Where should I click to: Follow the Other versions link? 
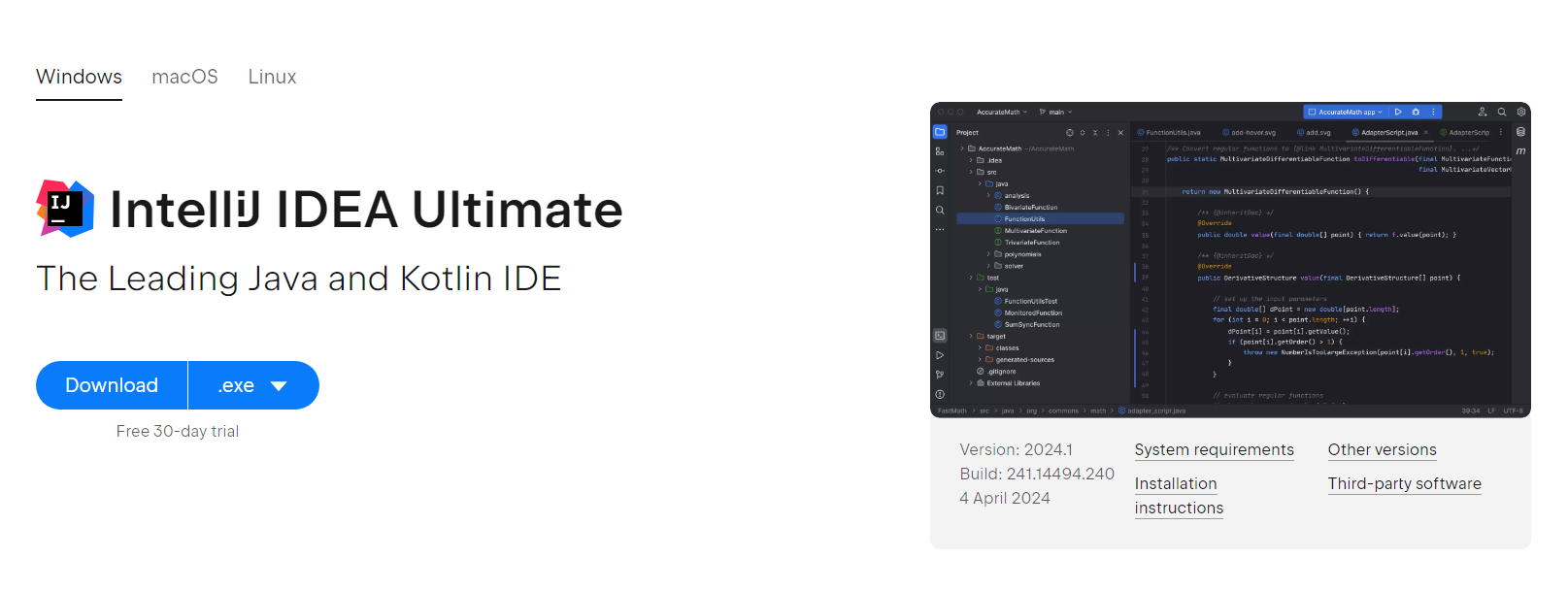[1382, 450]
